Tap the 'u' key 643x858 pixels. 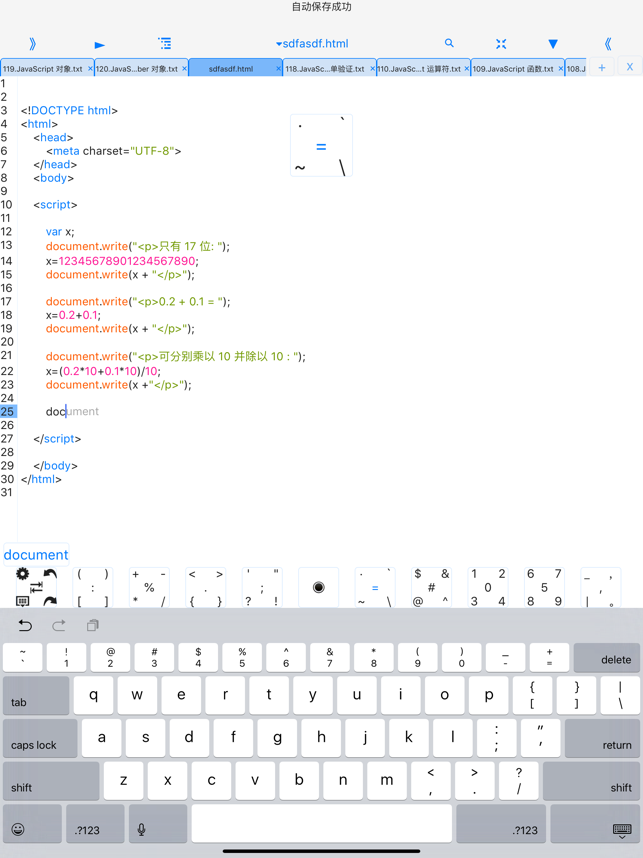coord(357,695)
